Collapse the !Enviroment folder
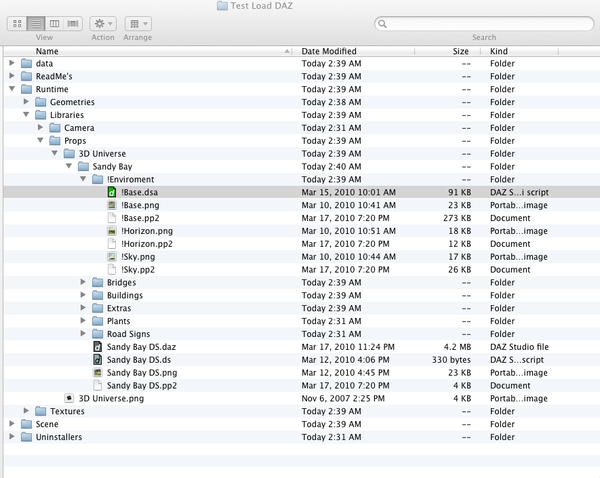 pyautogui.click(x=83, y=179)
